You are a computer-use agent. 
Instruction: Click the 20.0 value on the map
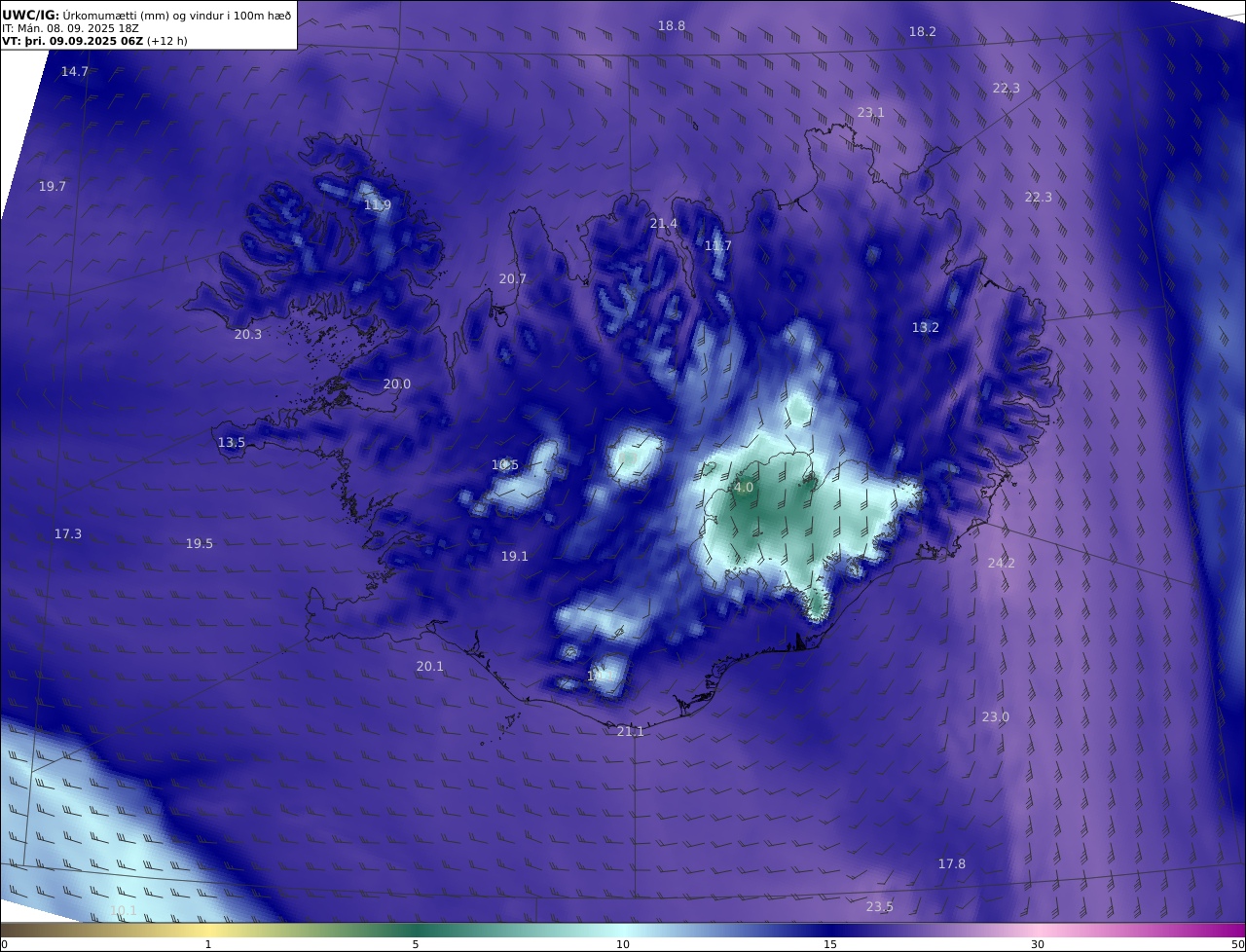[397, 384]
